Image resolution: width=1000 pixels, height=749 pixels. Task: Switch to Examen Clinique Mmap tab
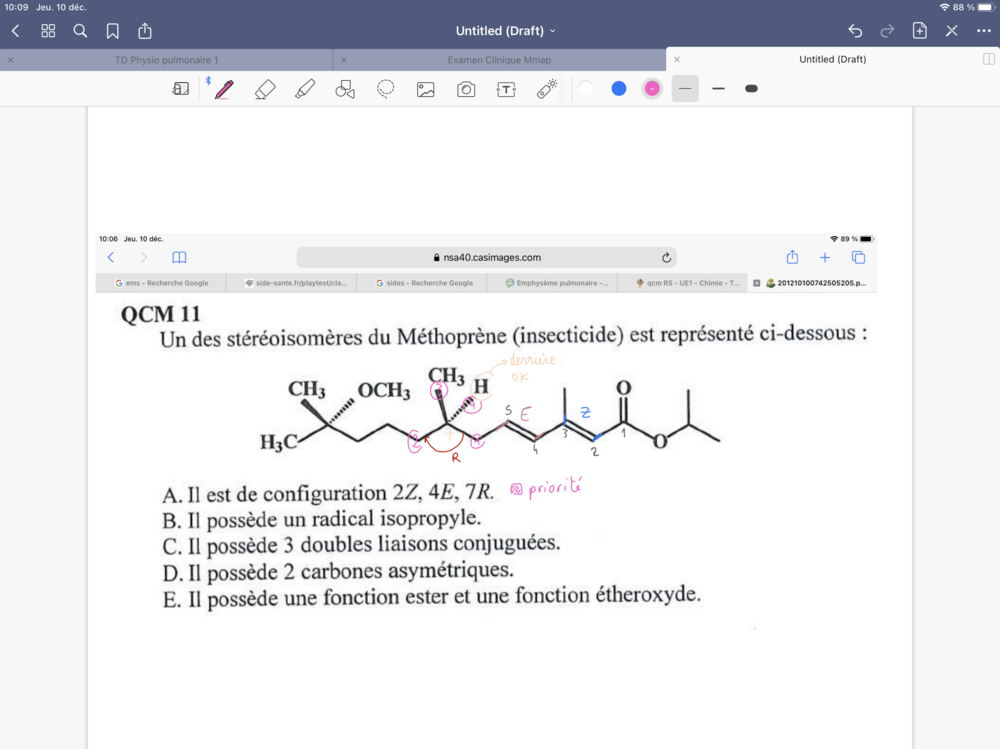click(499, 60)
